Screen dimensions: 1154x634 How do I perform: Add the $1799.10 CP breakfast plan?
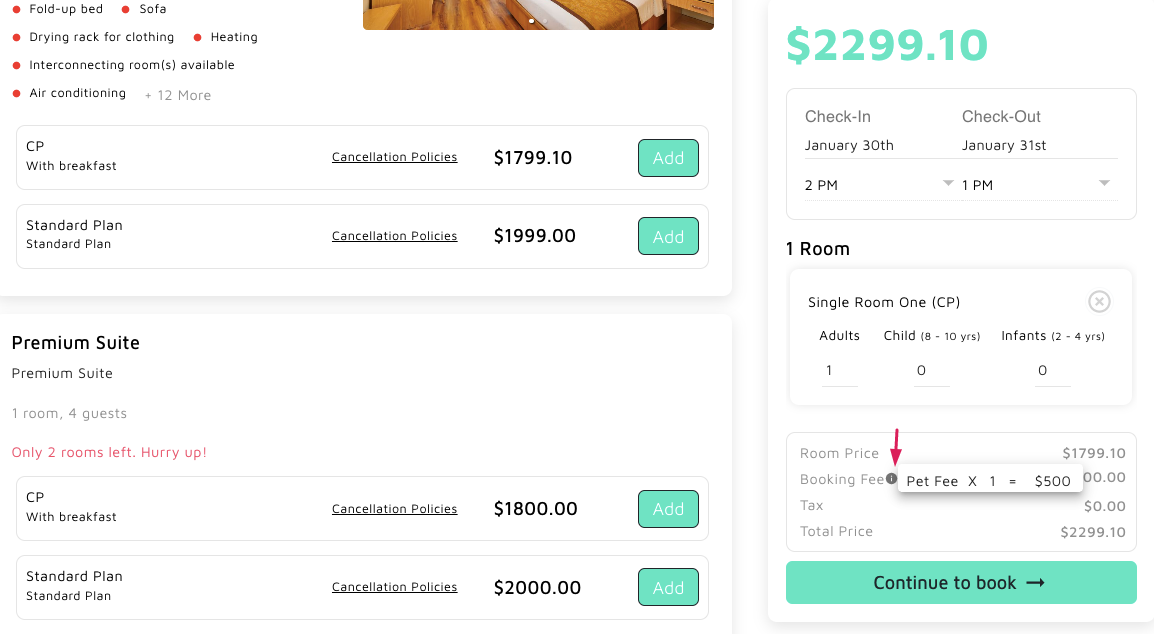click(x=668, y=158)
